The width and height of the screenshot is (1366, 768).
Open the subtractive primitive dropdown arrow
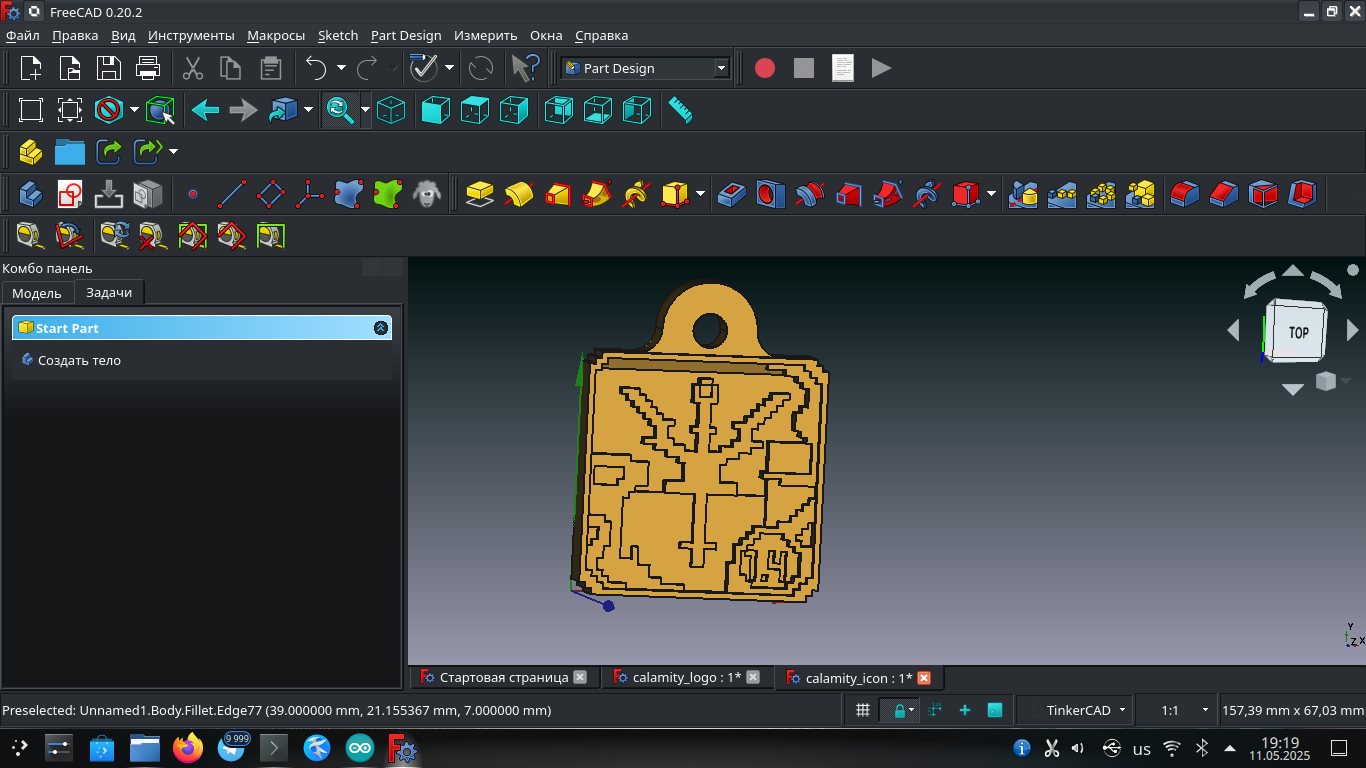991,193
